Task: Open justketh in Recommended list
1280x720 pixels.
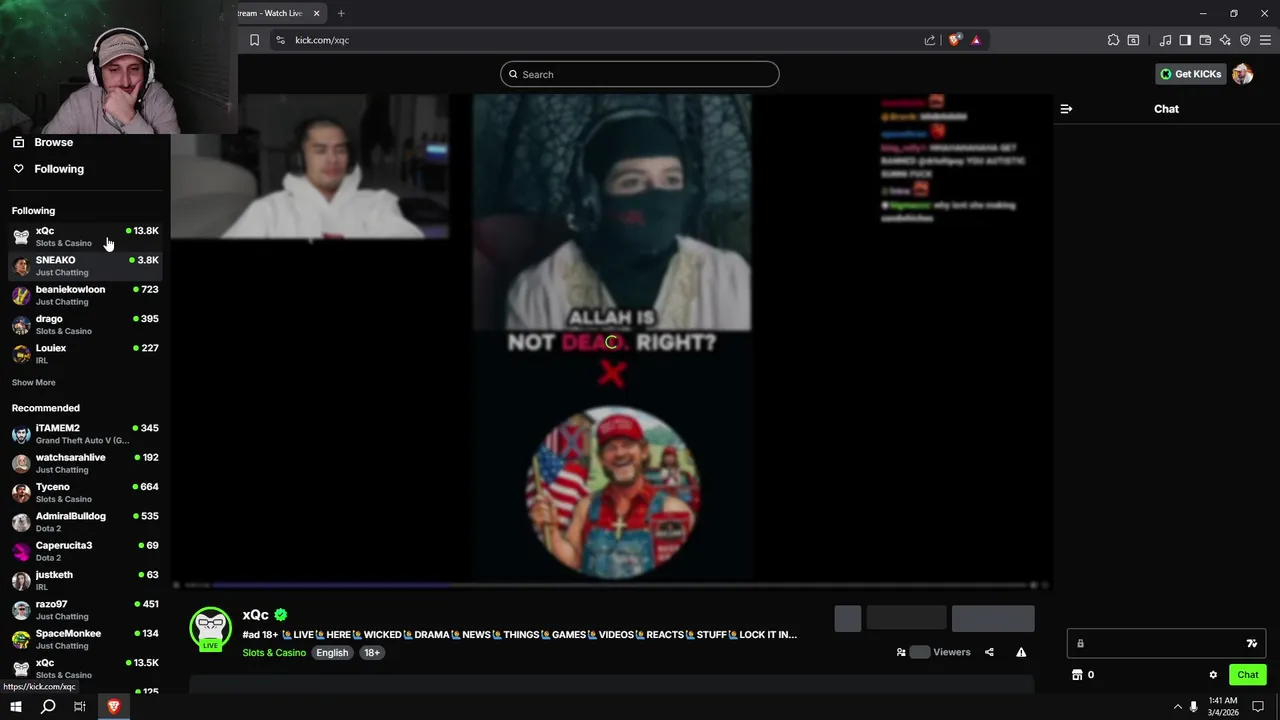Action: [x=85, y=580]
